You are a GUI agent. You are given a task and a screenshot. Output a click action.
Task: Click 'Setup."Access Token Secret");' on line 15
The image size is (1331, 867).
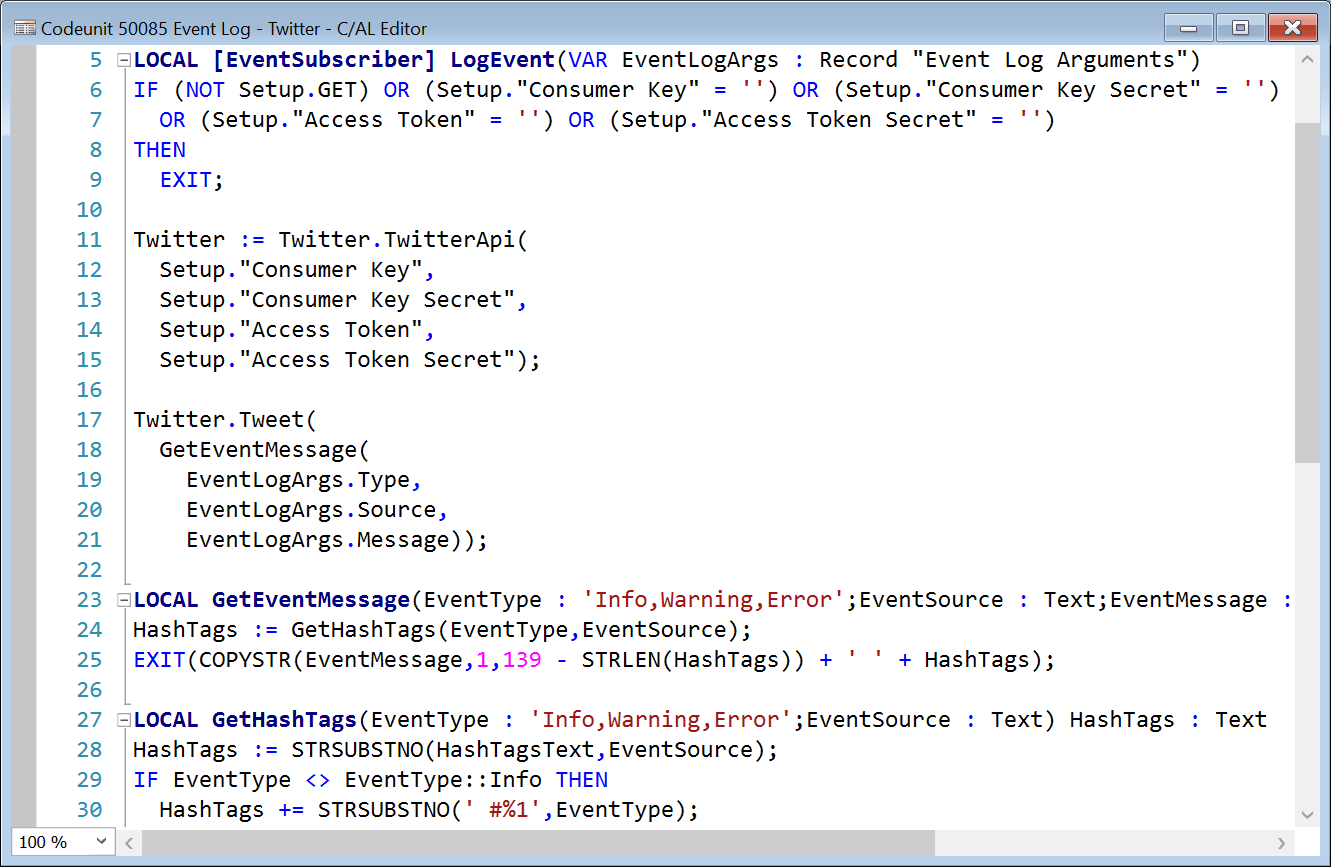tap(351, 360)
